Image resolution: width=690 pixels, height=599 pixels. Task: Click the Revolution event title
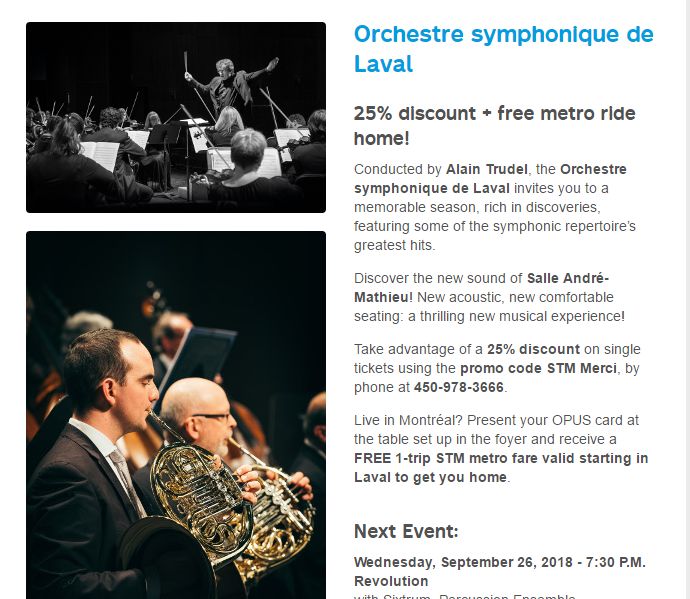(391, 581)
